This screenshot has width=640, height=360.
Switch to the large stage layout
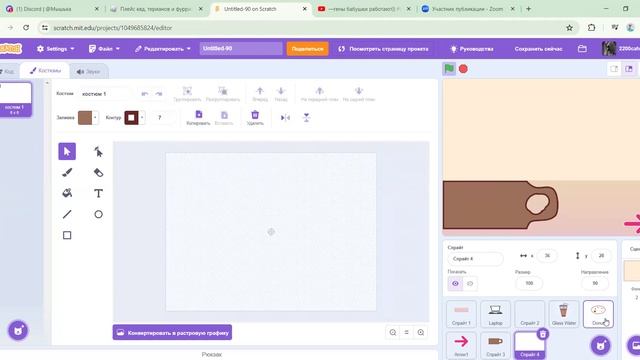pos(629,69)
